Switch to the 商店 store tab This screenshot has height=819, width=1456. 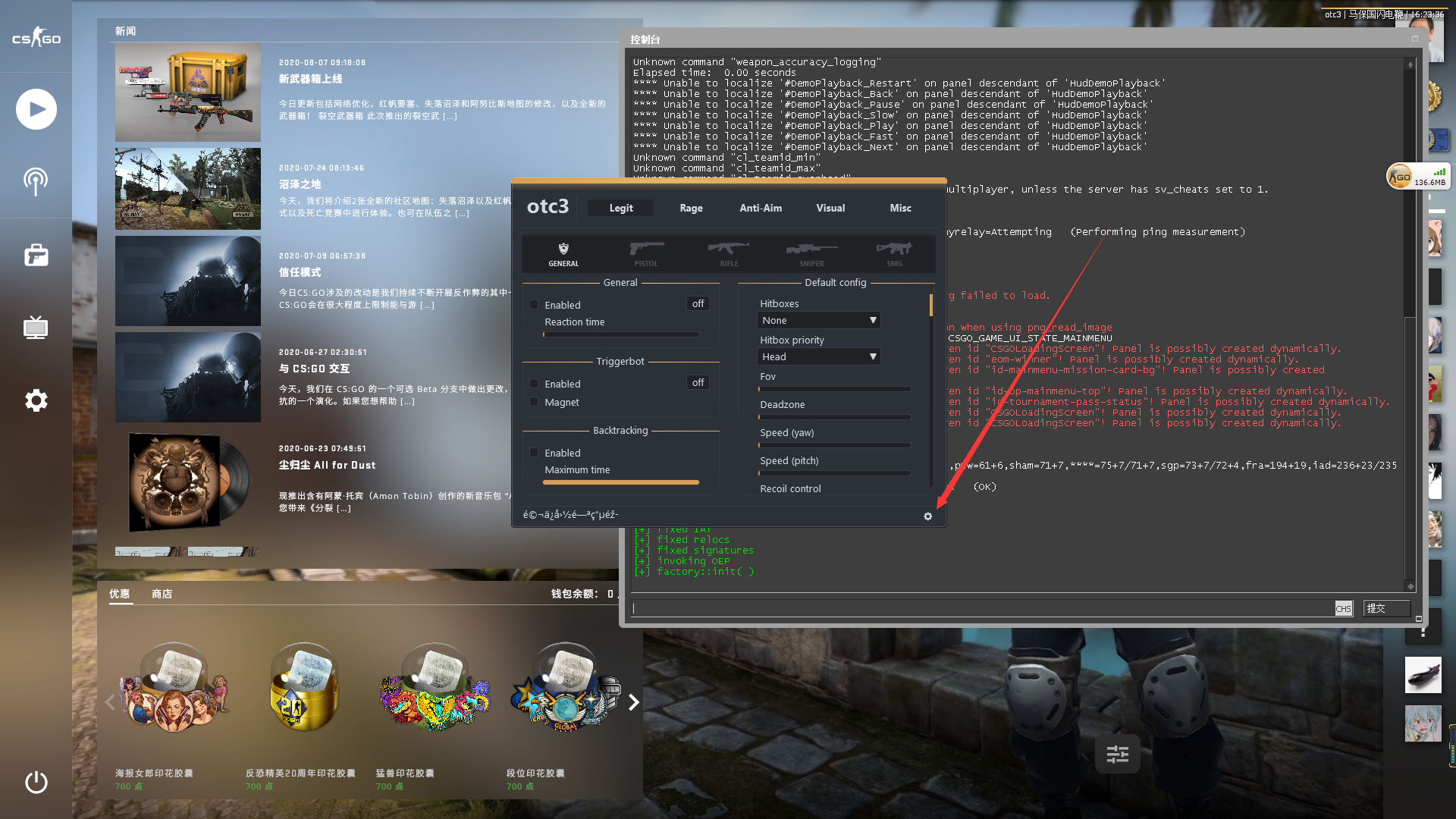tap(162, 594)
